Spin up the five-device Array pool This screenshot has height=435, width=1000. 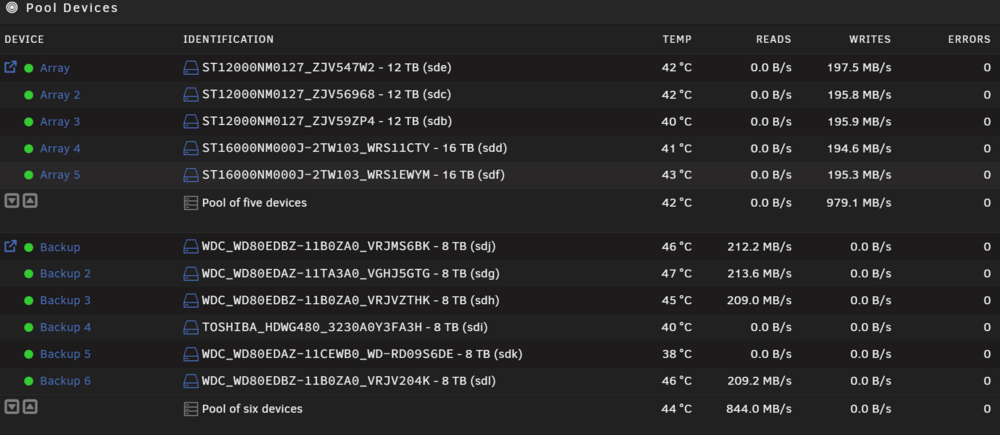(30, 201)
